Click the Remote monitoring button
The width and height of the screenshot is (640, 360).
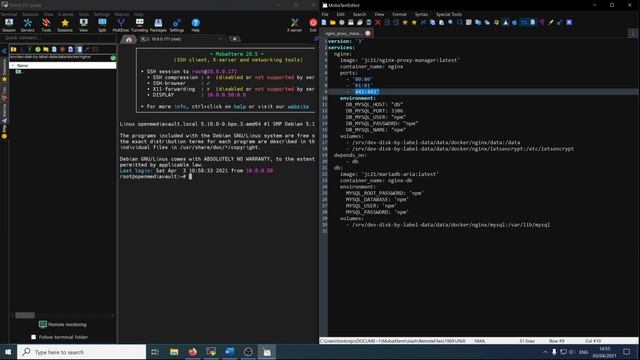[x=63, y=324]
